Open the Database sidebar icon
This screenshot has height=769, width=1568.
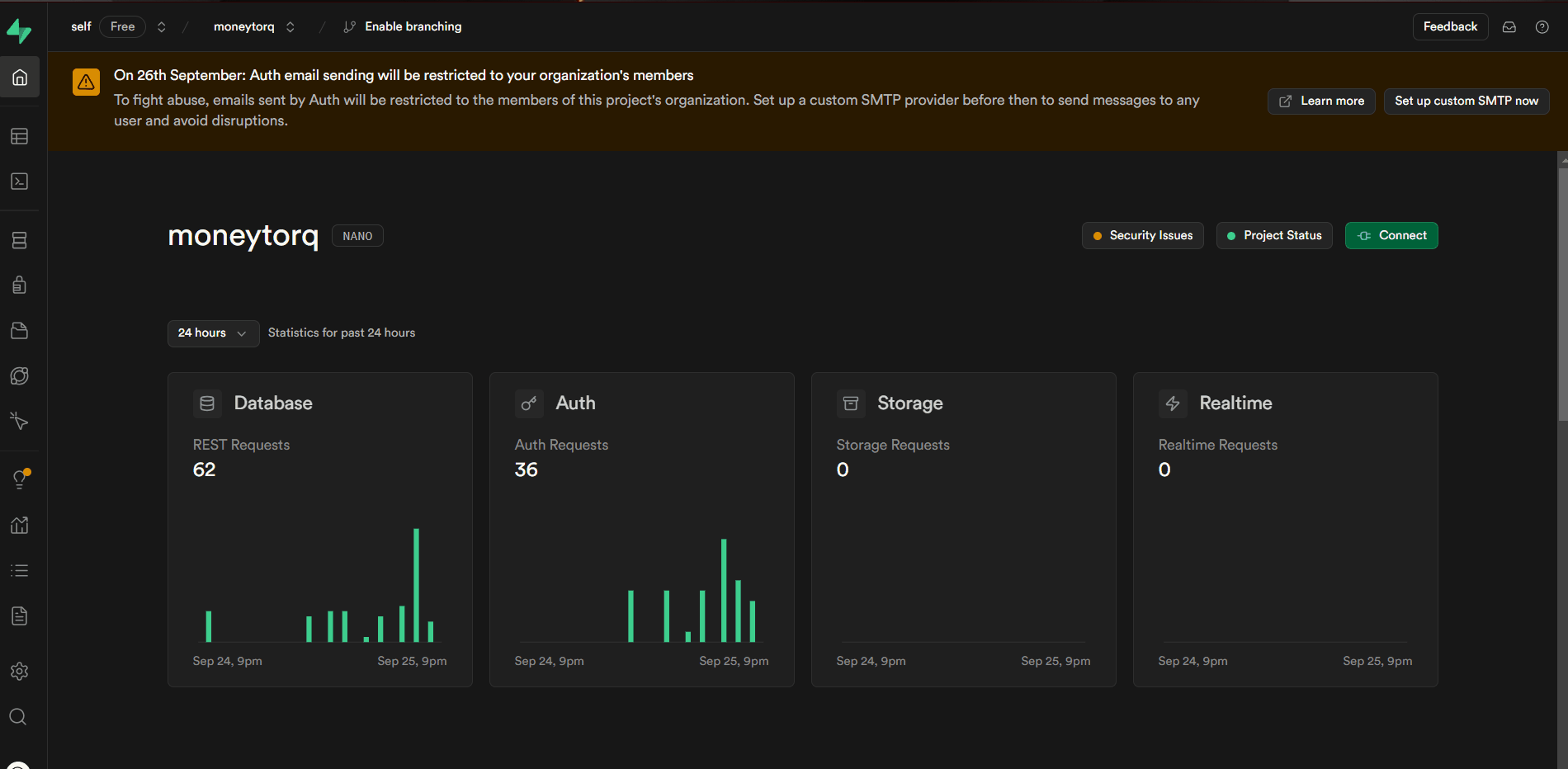pyautogui.click(x=20, y=240)
